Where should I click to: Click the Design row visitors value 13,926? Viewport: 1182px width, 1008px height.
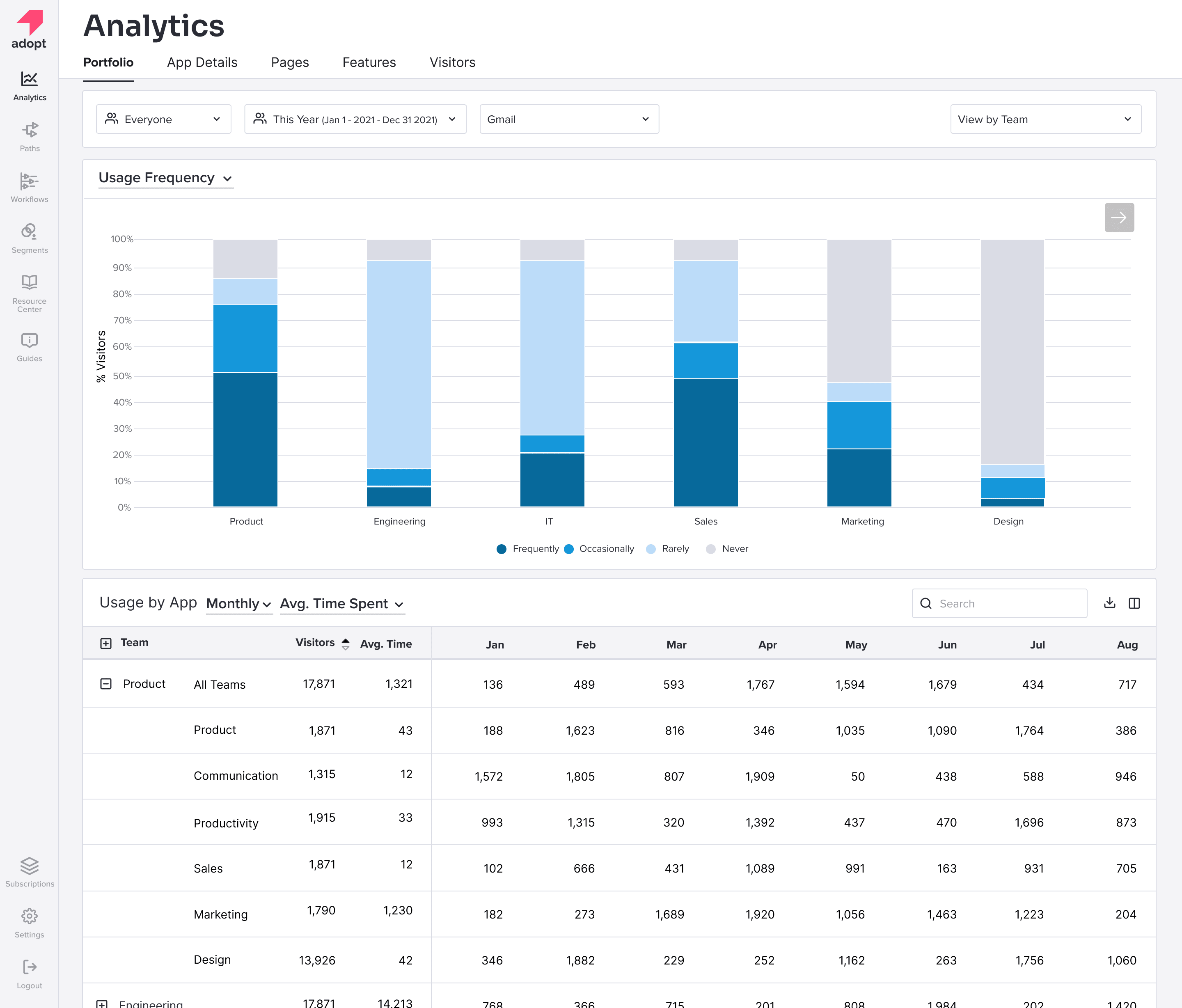pos(317,960)
